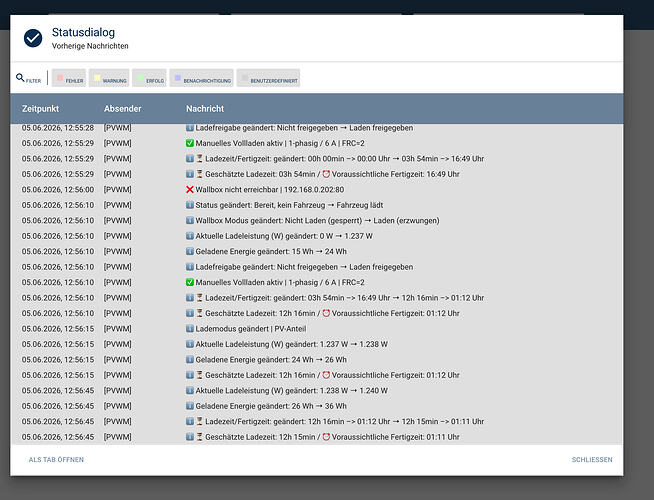Click the info icon at 0 W → 1.237 W row
Viewport: 654px width, 500px height.
pyautogui.click(x=190, y=236)
